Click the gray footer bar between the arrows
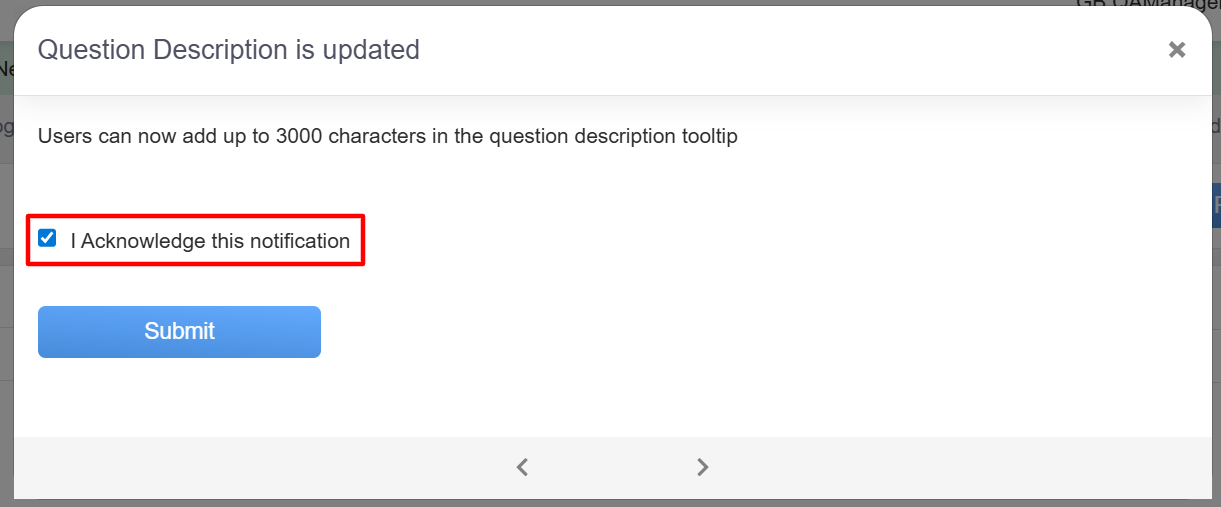 click(612, 467)
